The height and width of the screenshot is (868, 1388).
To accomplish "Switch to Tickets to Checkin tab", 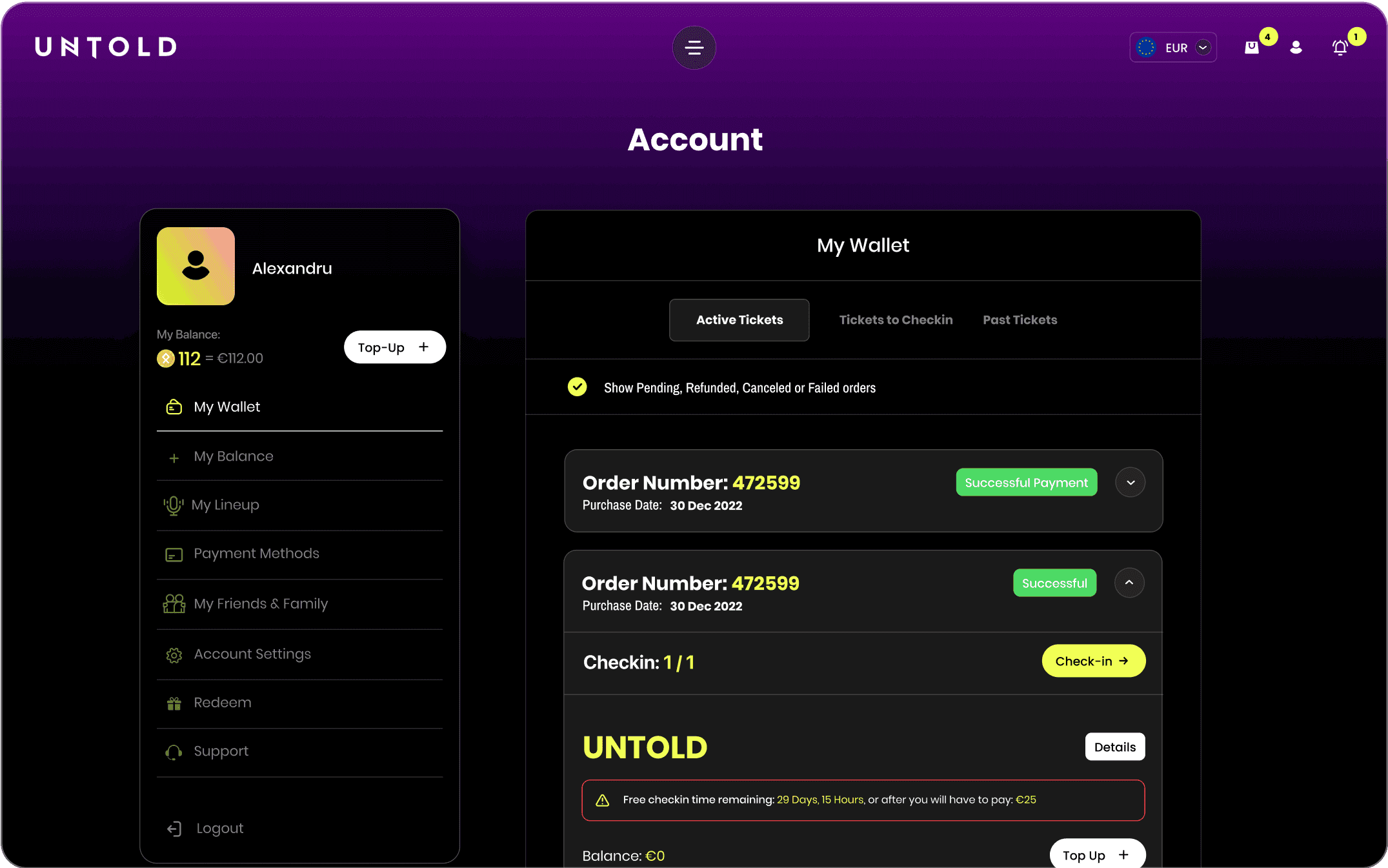I will point(895,320).
